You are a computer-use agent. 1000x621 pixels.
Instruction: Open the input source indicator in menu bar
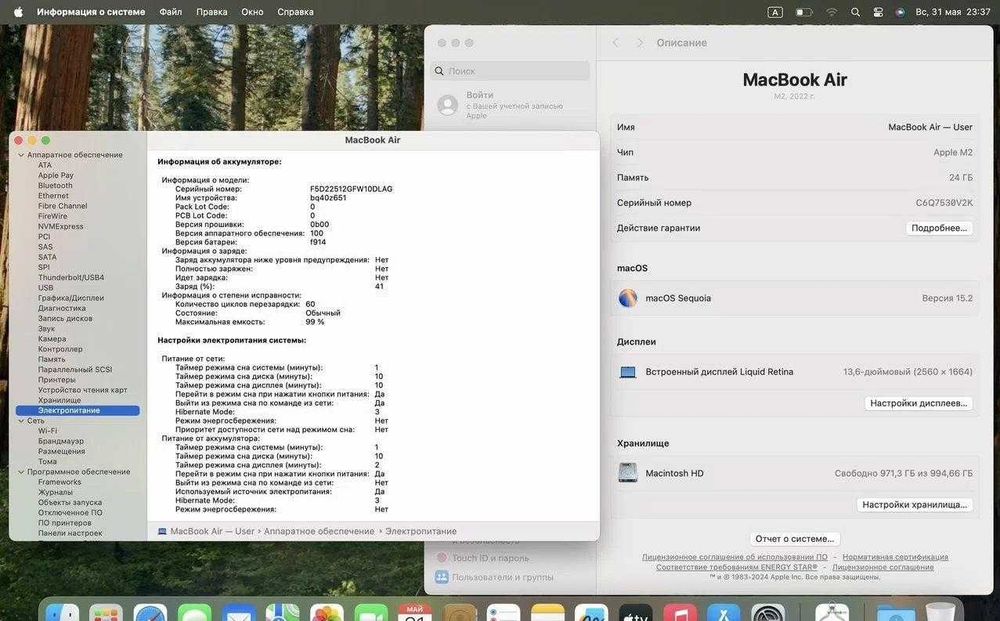tap(775, 12)
